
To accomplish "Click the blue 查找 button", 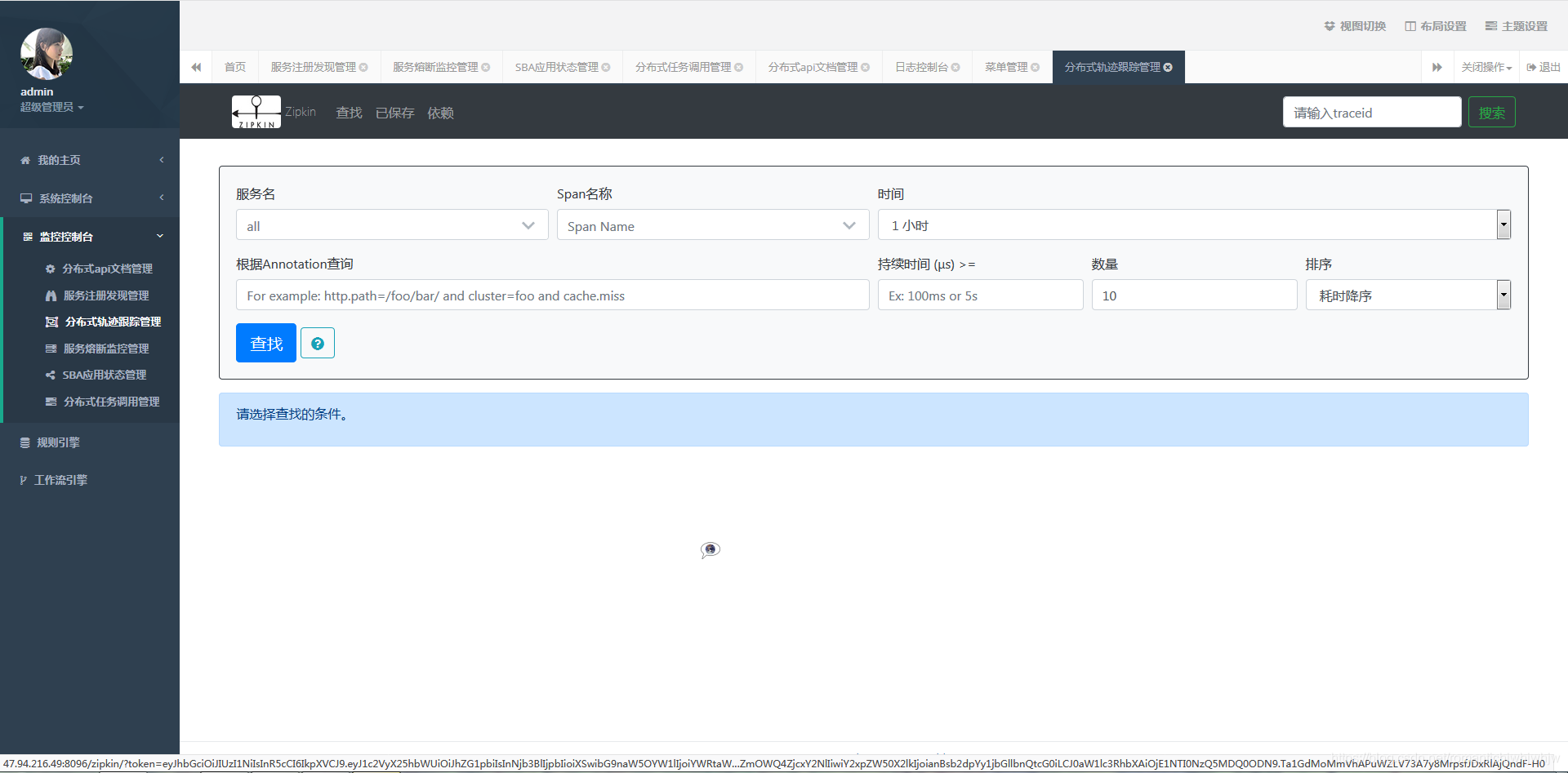I will coord(266,343).
